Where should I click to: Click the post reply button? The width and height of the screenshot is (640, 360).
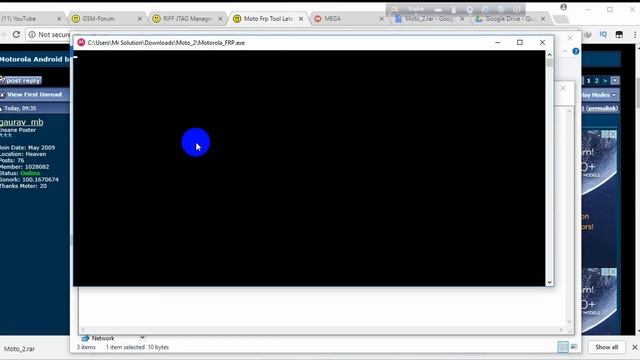point(20,80)
